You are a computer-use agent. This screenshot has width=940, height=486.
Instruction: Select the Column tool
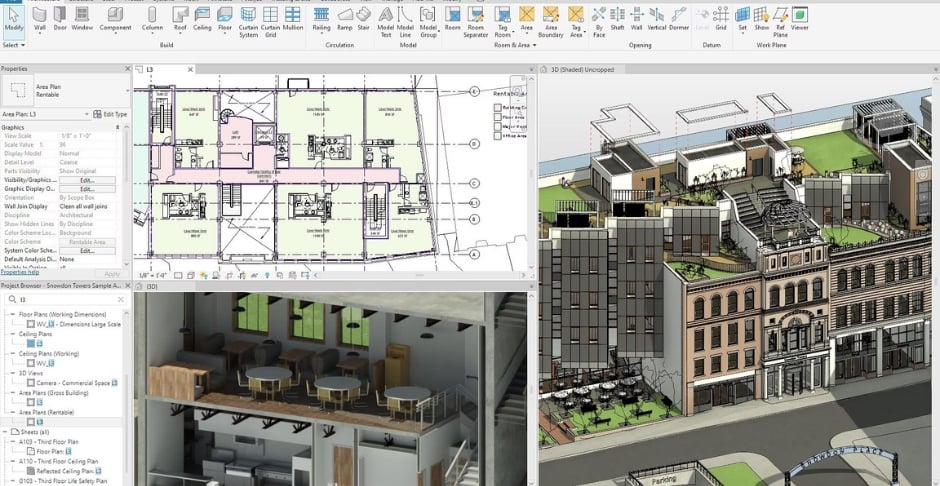[152, 20]
